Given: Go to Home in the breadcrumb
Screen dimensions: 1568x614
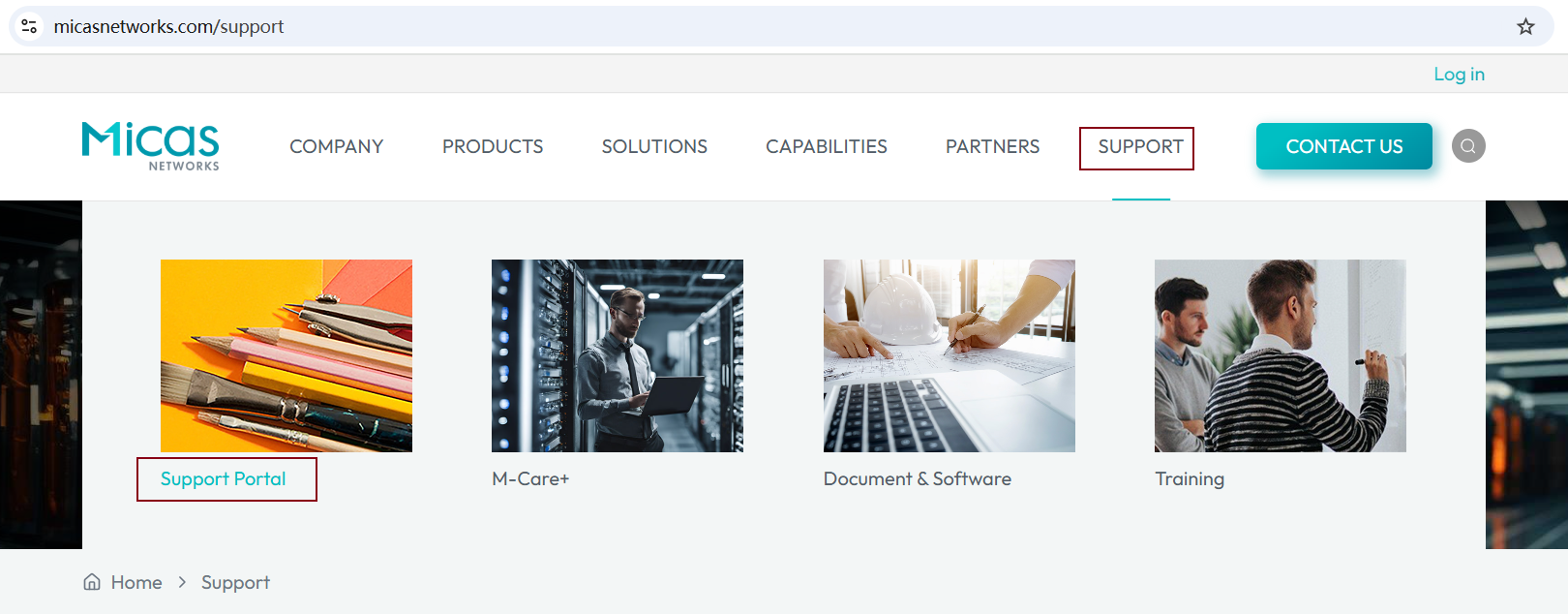Looking at the screenshot, I should [136, 582].
